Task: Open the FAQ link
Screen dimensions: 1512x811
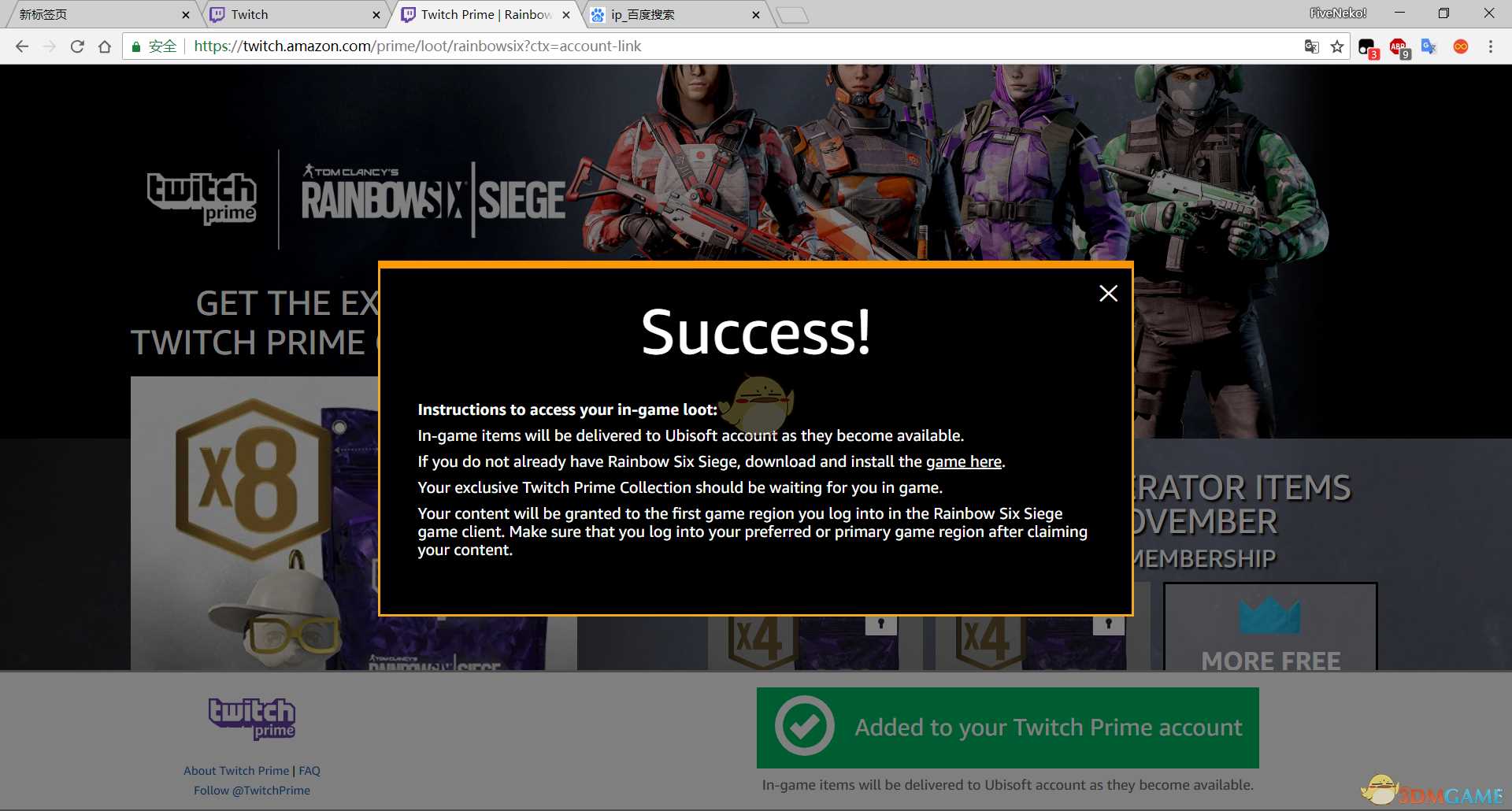Action: click(x=309, y=771)
